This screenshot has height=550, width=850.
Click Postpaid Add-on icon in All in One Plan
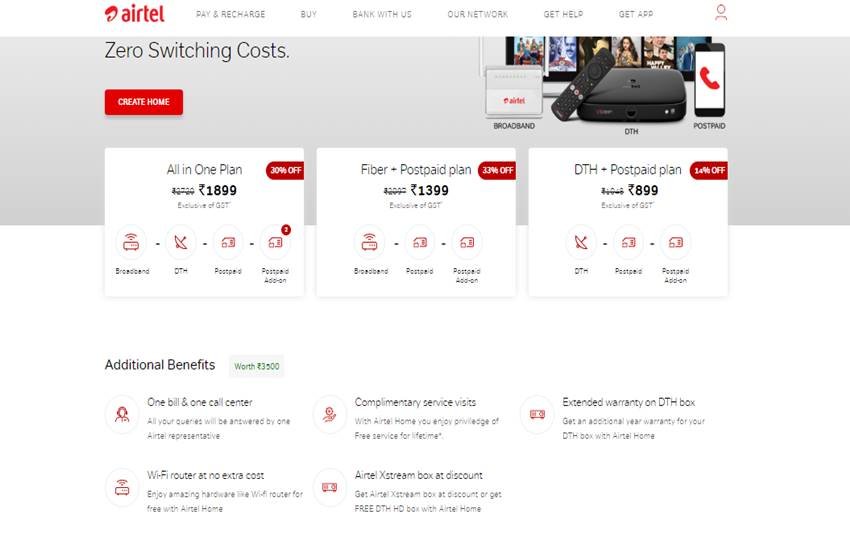pos(275,242)
